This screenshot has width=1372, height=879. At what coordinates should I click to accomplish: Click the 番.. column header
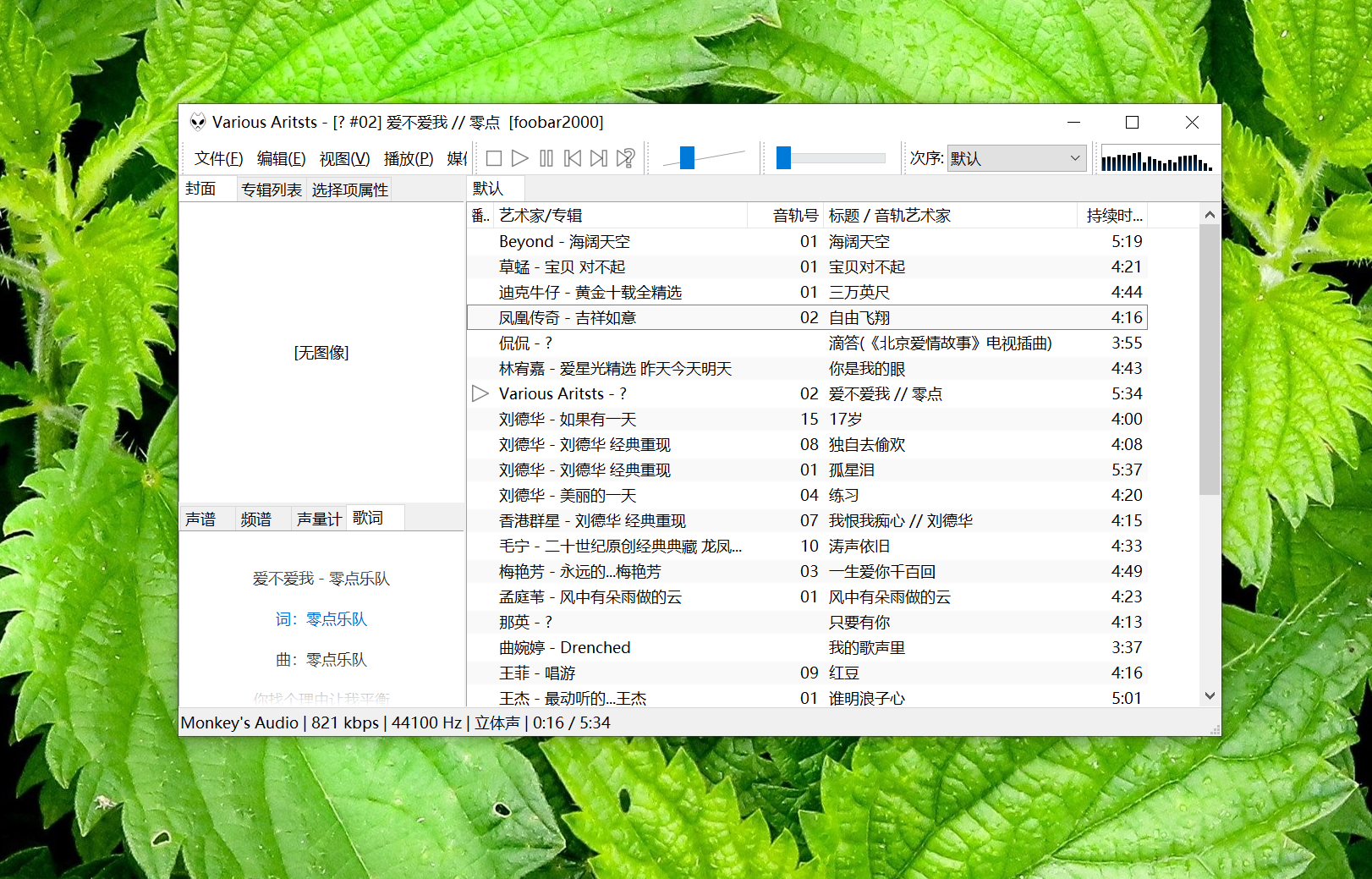tap(480, 216)
